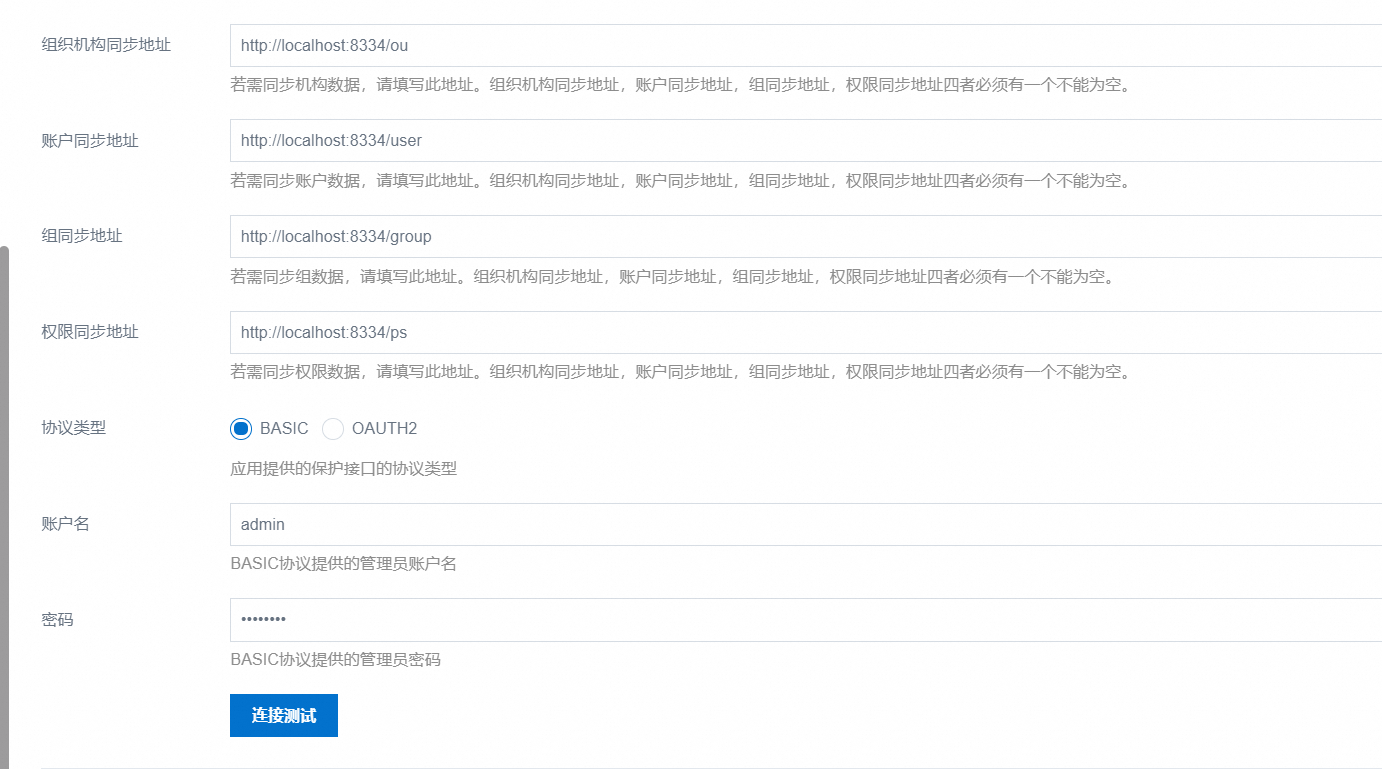This screenshot has height=769, width=1382.
Task: Click the 协议类型 label text
Action: (x=74, y=428)
